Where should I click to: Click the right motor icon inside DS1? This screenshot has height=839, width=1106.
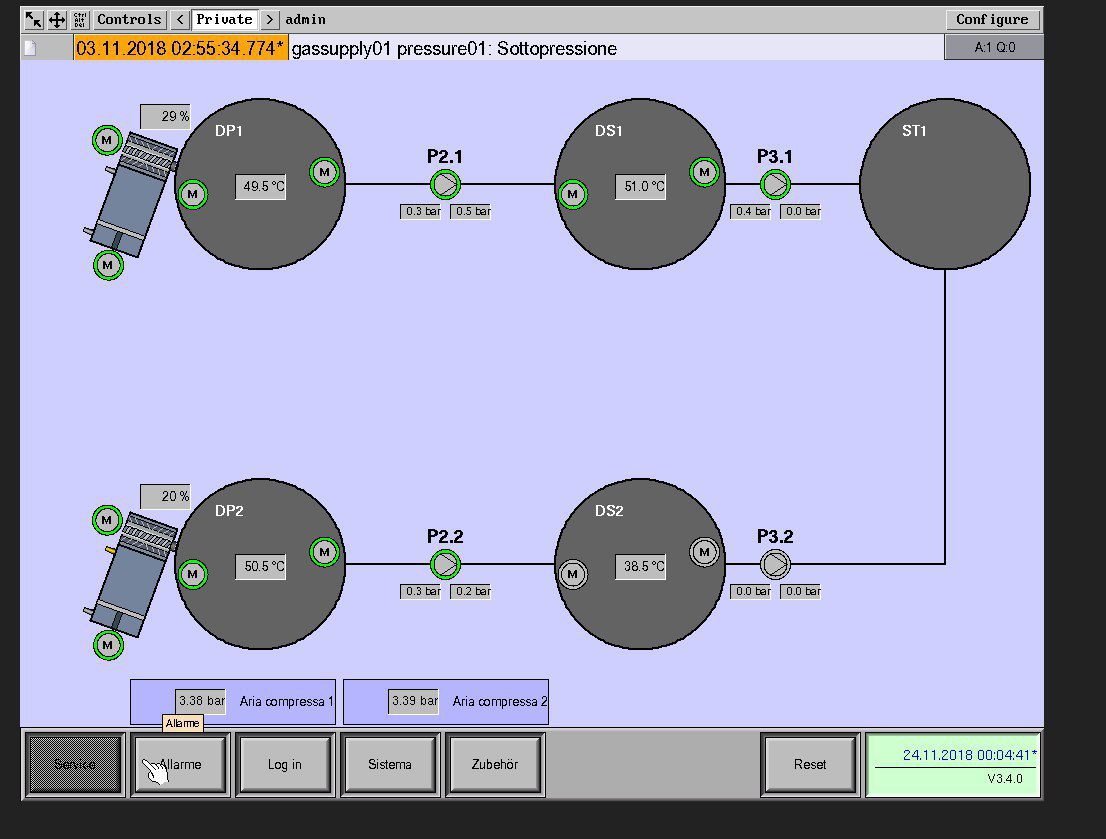[704, 171]
